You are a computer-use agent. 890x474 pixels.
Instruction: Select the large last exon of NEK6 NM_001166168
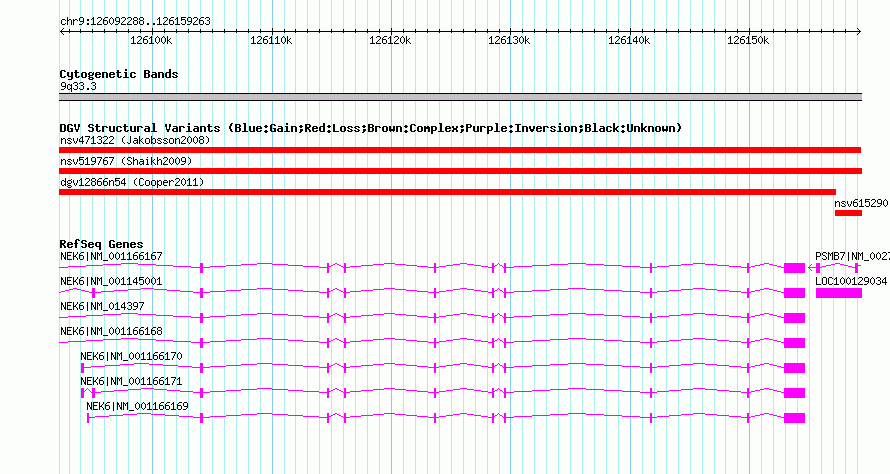(x=795, y=343)
